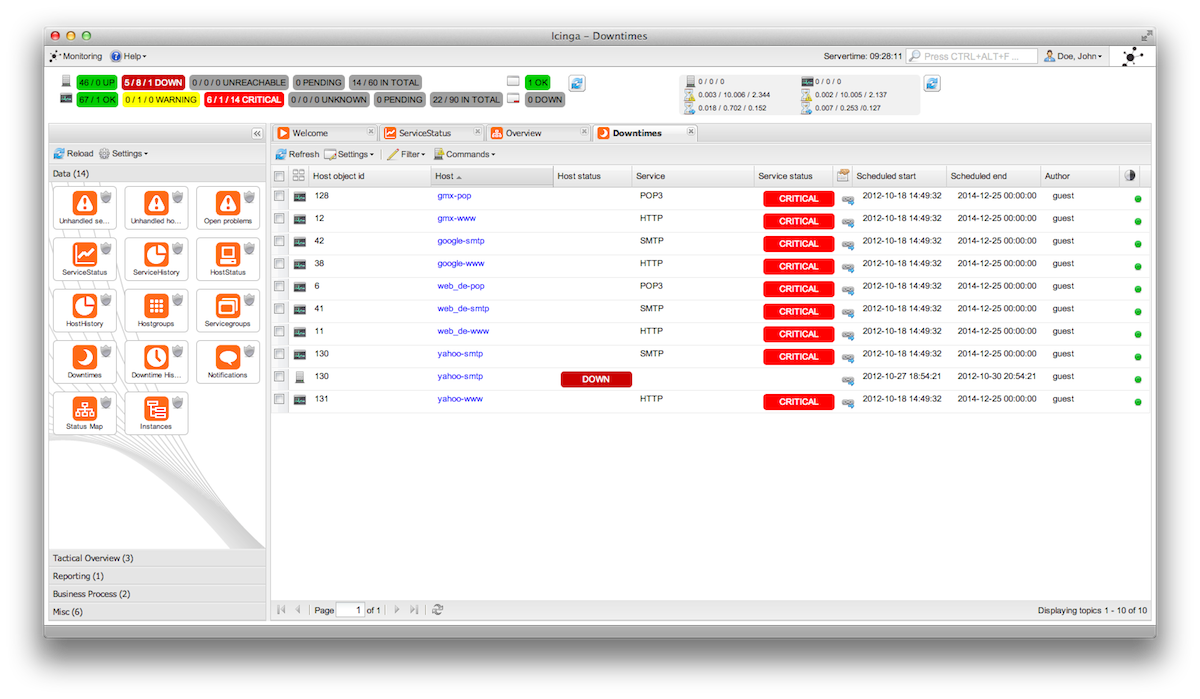Click the red CRITICAL status badge in header

(x=244, y=100)
